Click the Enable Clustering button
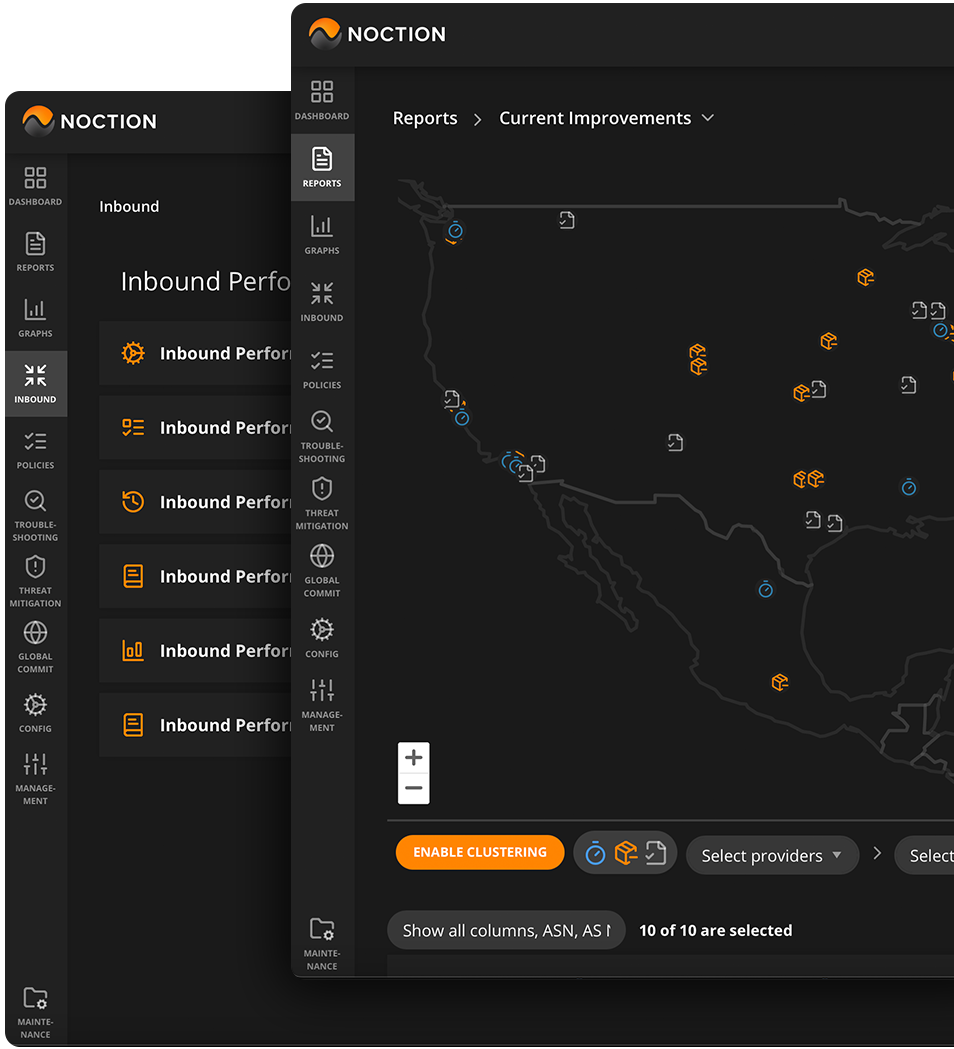 point(480,852)
